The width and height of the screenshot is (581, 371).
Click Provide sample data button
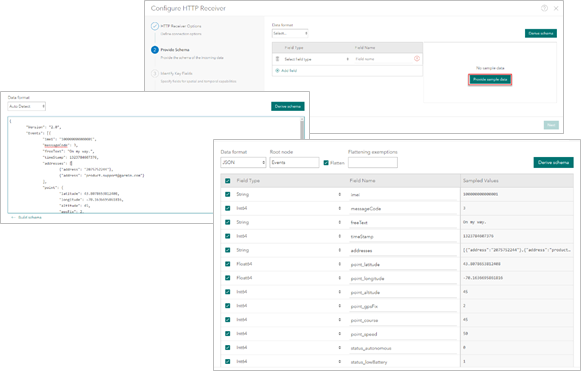(490, 79)
